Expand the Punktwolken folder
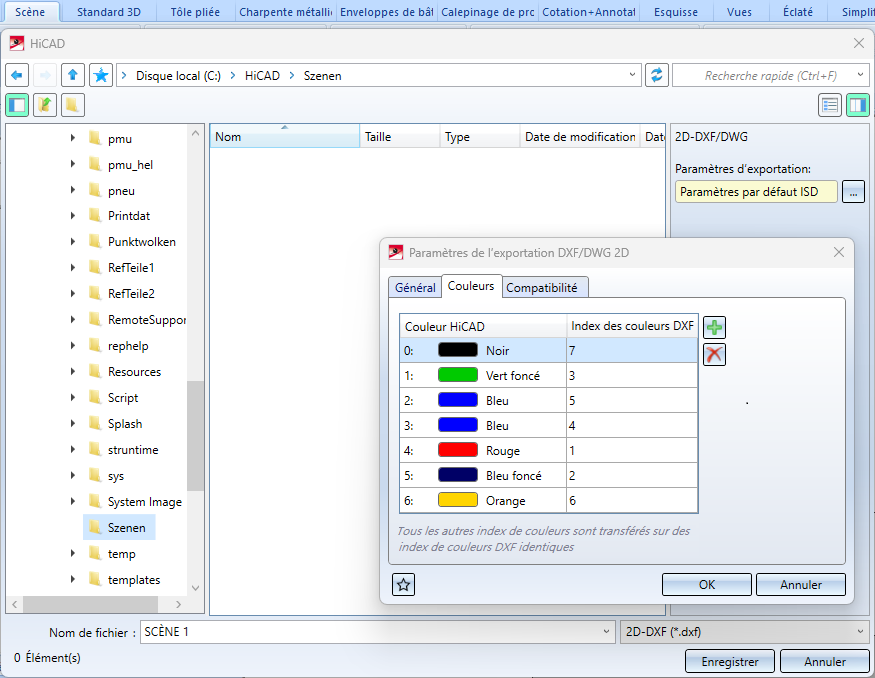Screen dimensions: 875x678 click(x=73, y=242)
